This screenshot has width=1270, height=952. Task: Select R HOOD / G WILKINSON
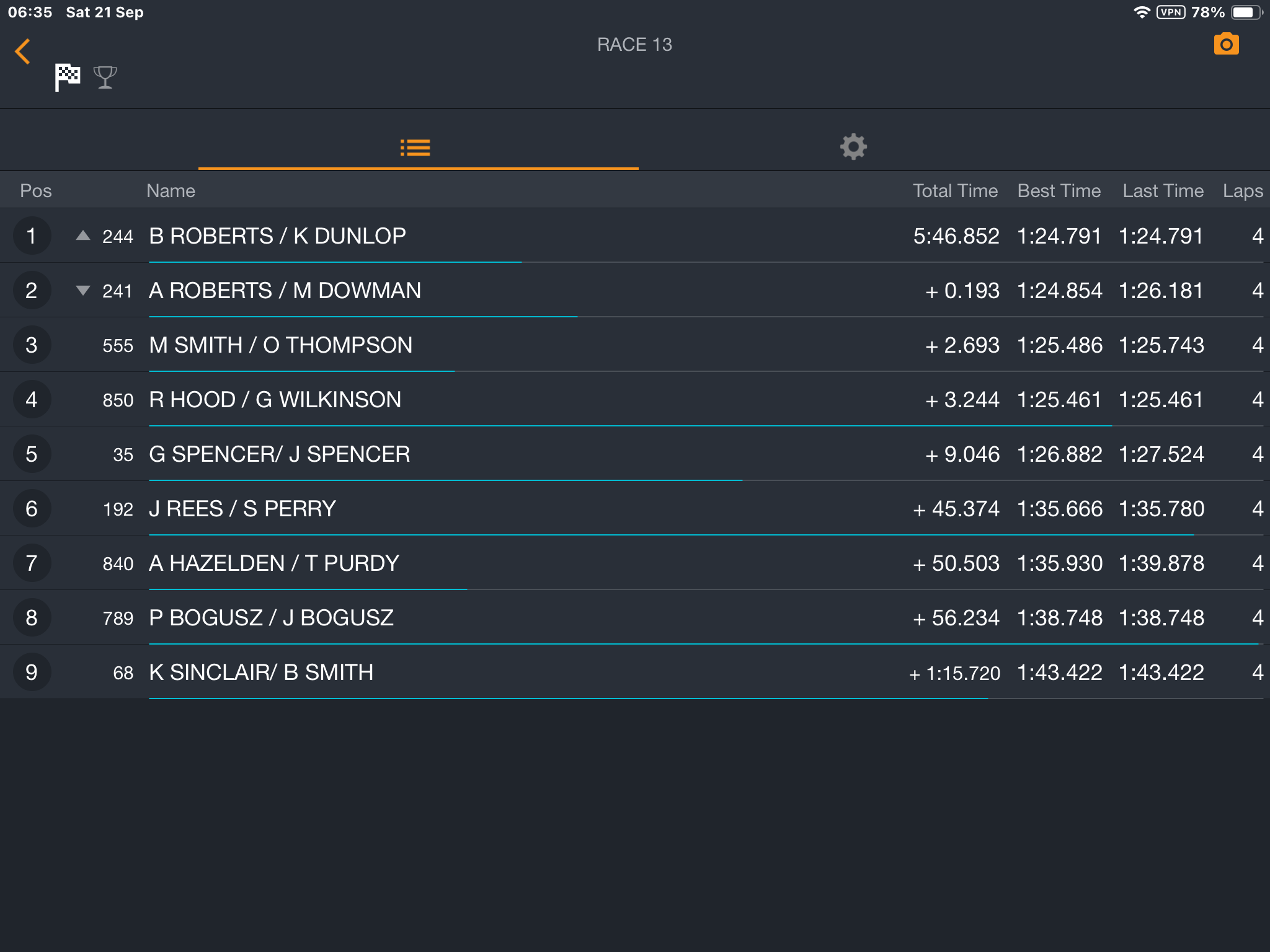coord(275,400)
